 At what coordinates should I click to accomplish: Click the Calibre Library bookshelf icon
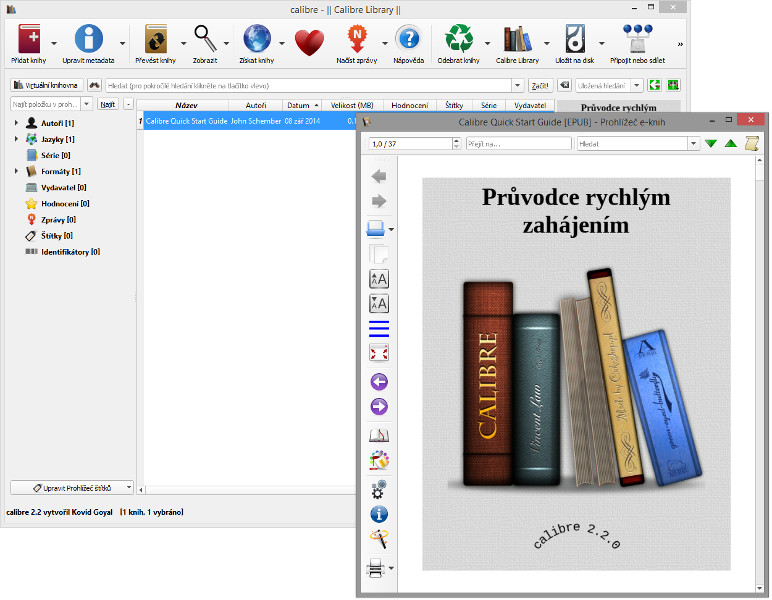click(x=517, y=38)
